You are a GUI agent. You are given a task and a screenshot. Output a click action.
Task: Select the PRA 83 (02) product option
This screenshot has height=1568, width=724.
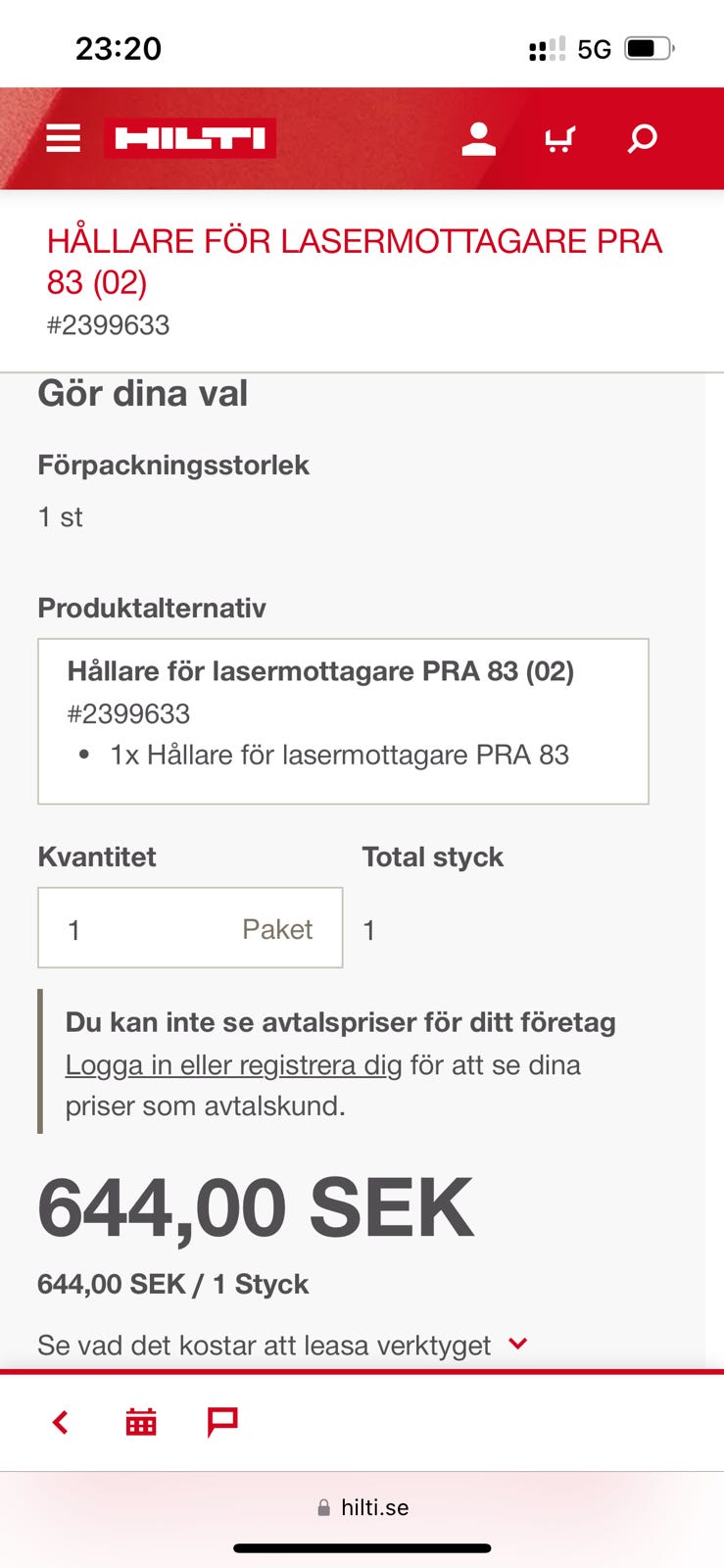tap(343, 721)
